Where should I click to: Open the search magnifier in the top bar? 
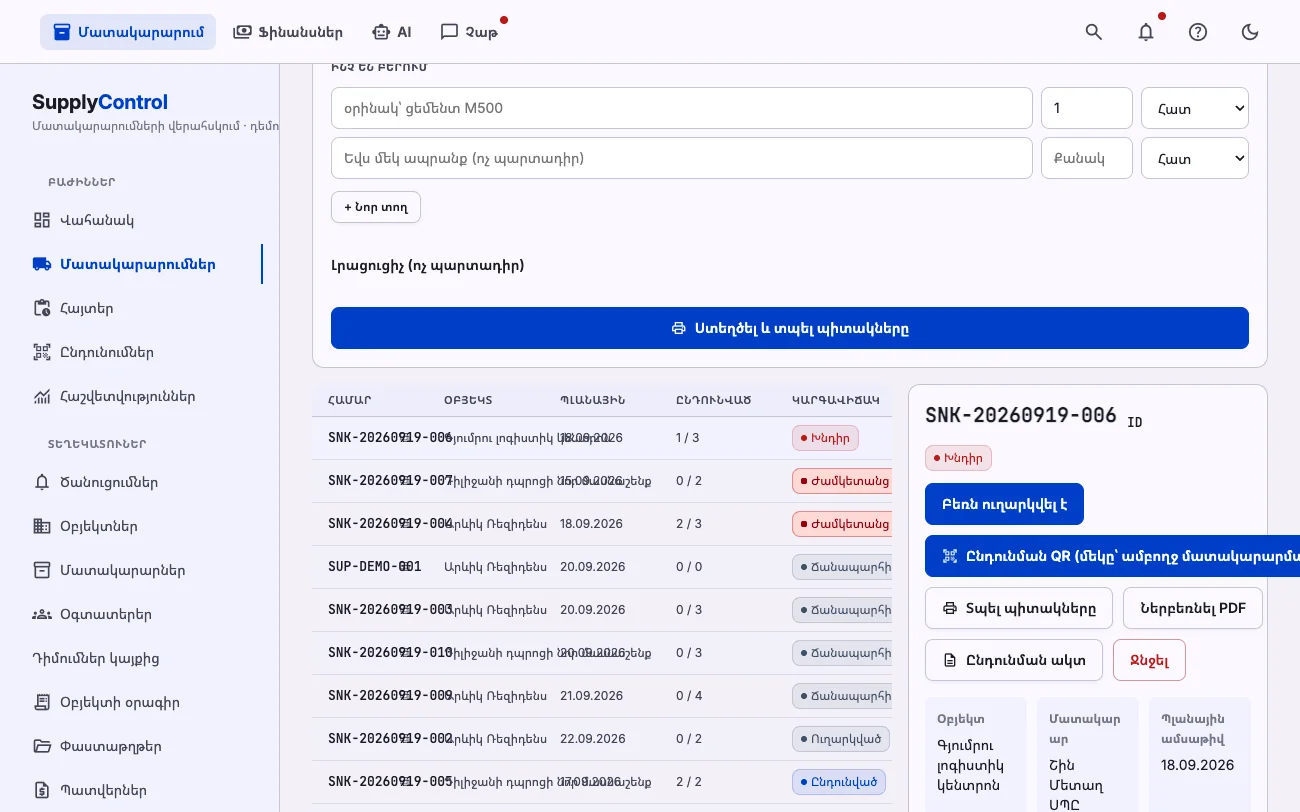pyautogui.click(x=1094, y=32)
